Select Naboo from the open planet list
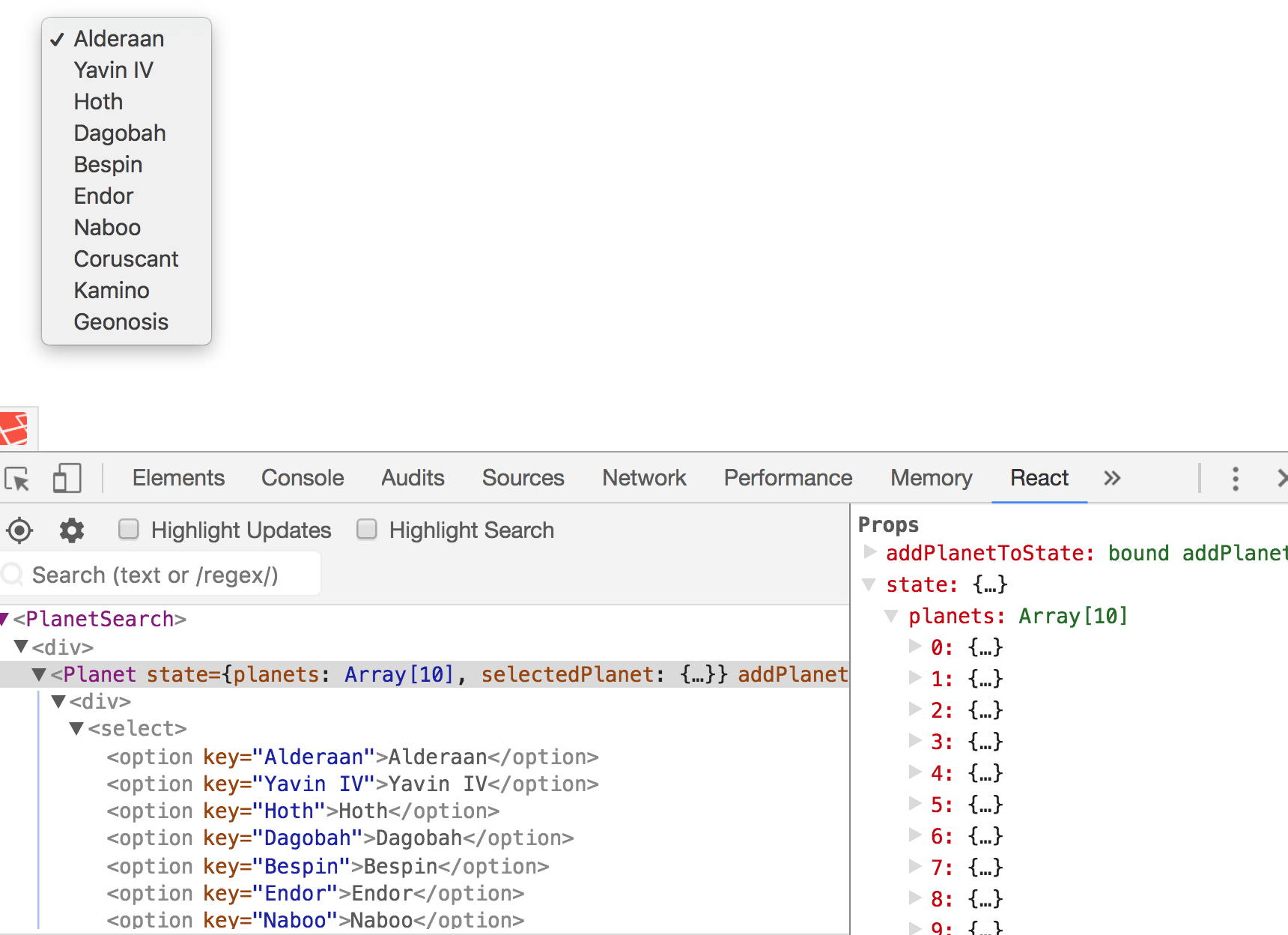 pyautogui.click(x=107, y=227)
